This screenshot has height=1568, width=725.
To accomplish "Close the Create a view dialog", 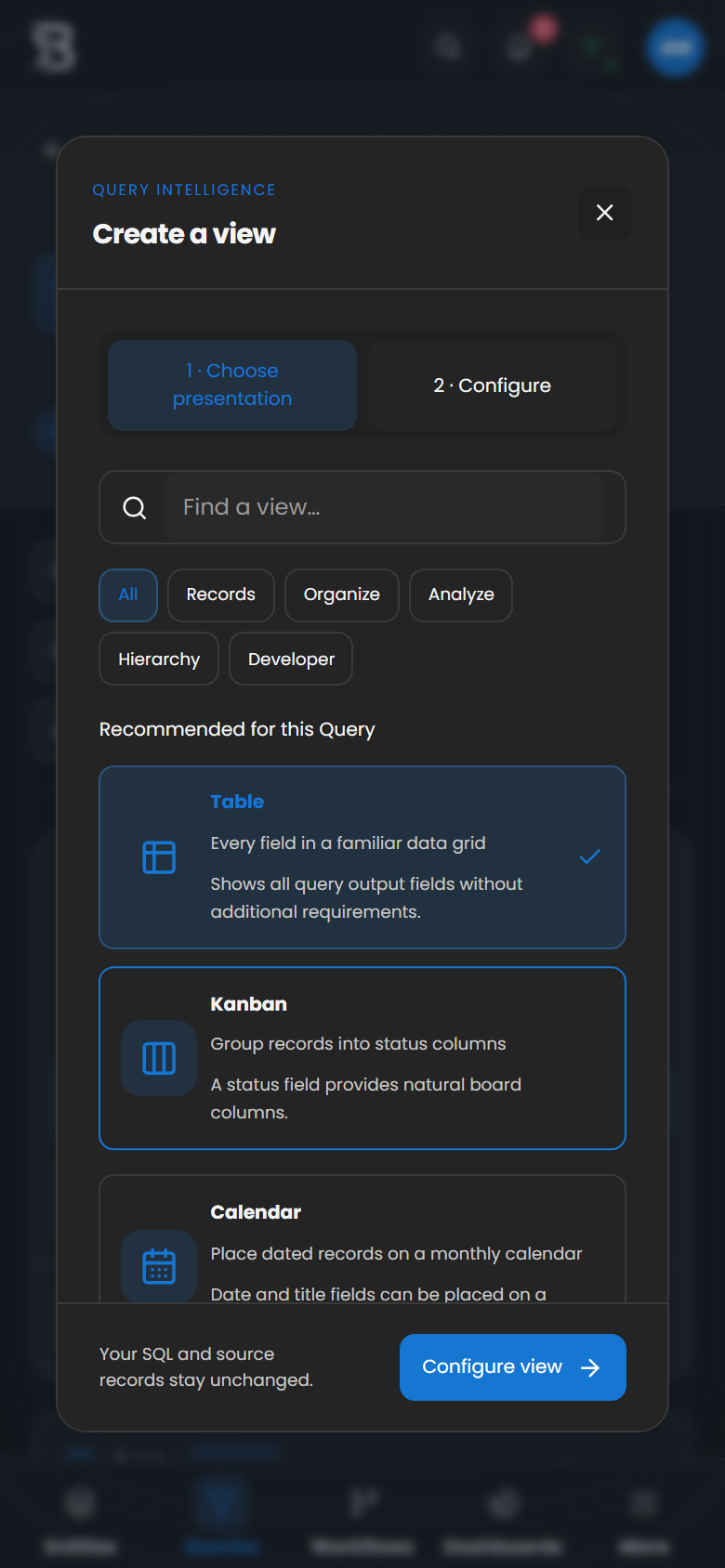I will (604, 213).
